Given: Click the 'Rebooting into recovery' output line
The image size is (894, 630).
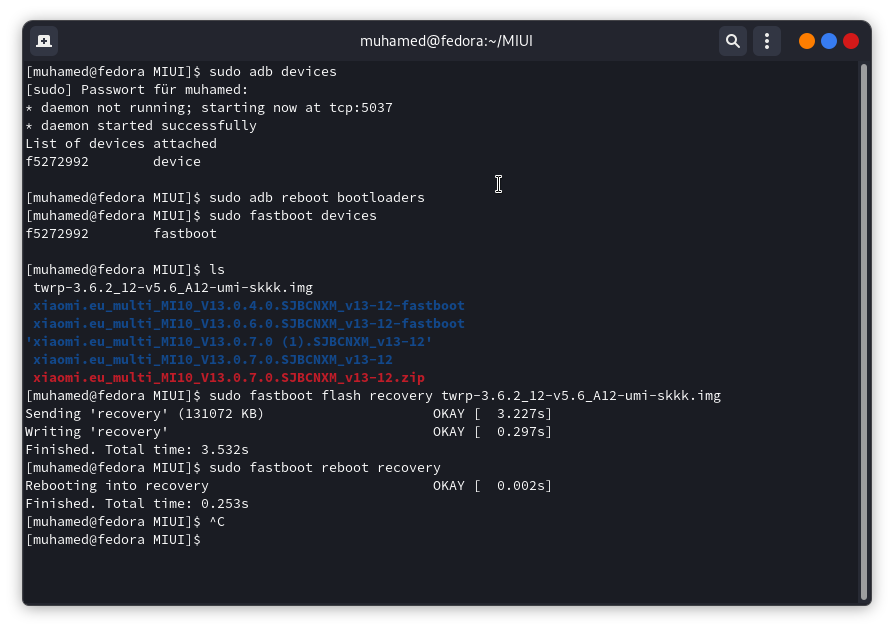Looking at the screenshot, I should [117, 486].
